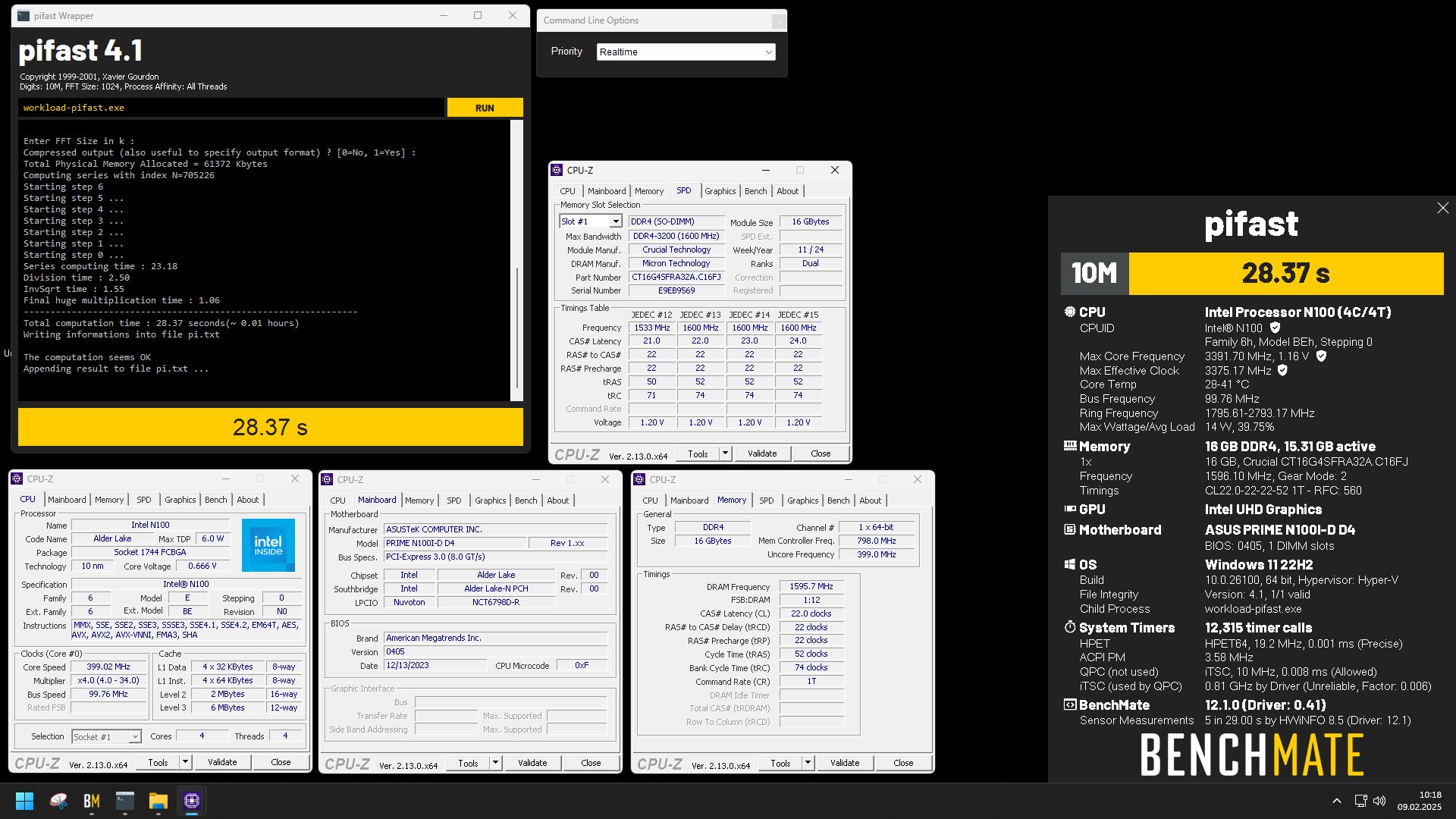Viewport: 1456px width, 819px height.
Task: Open the CPU-Z taskbar icon
Action: pos(191,801)
